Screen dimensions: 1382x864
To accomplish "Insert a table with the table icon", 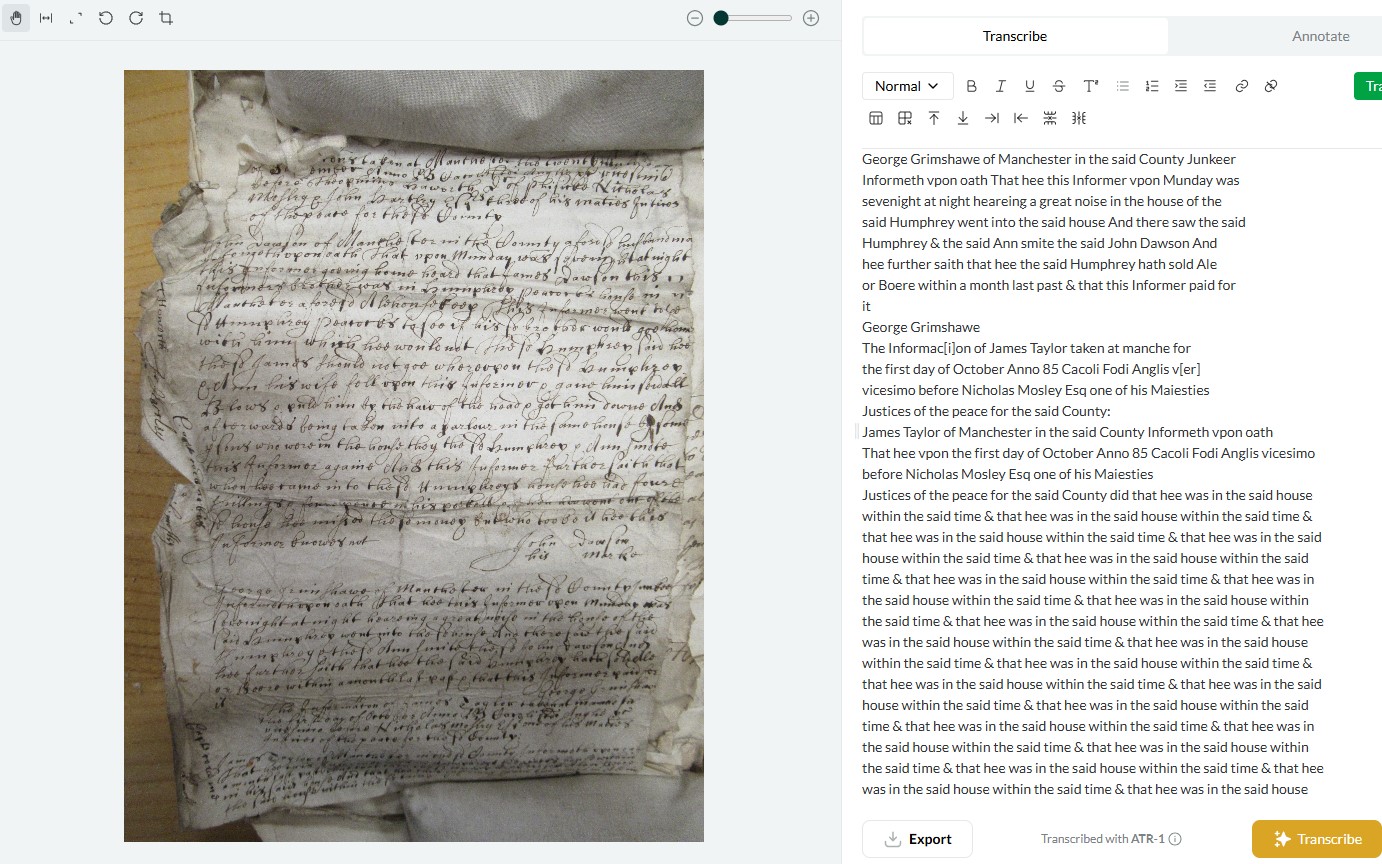I will tap(876, 118).
